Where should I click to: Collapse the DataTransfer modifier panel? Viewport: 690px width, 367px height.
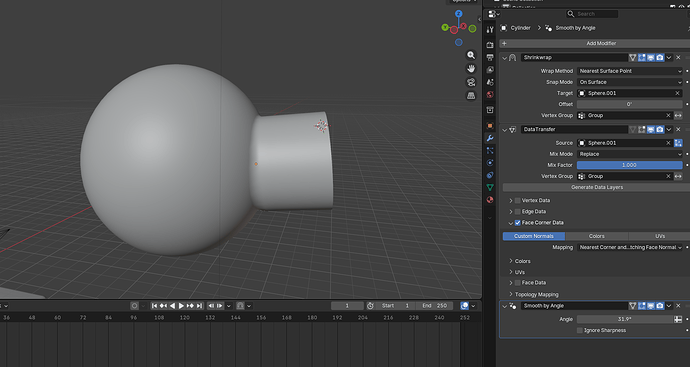505,129
